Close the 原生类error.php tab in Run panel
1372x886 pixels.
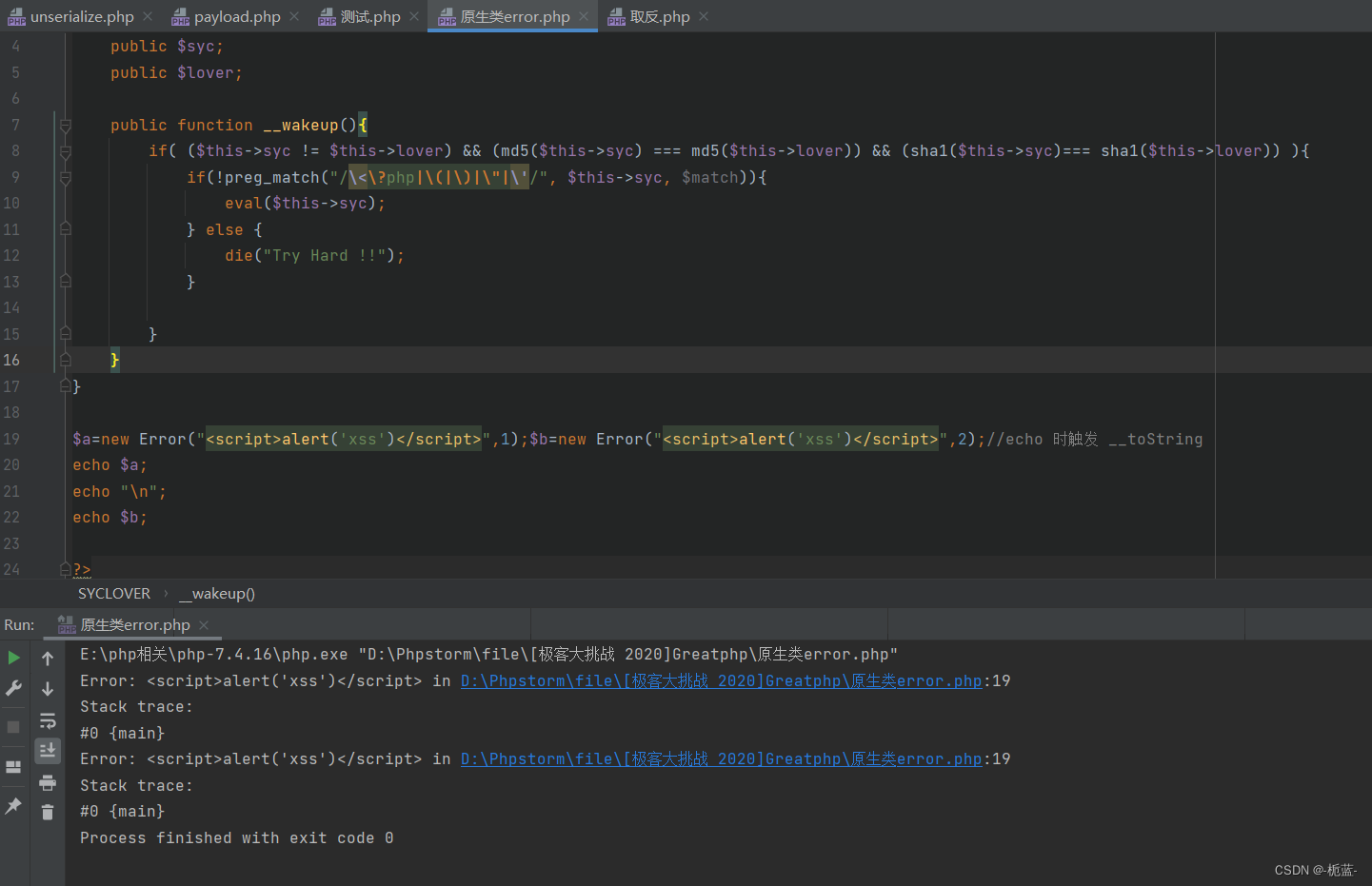pos(204,625)
